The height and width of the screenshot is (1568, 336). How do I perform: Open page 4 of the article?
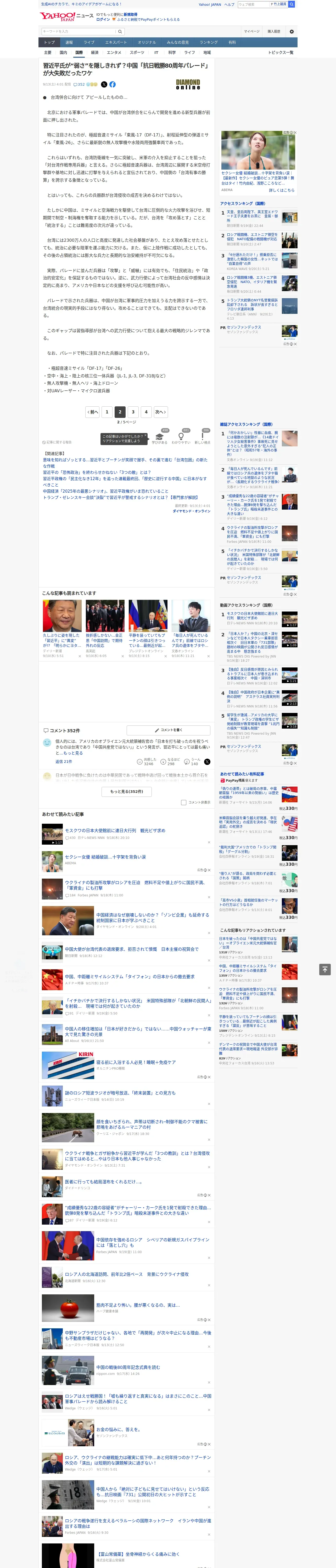tap(146, 412)
